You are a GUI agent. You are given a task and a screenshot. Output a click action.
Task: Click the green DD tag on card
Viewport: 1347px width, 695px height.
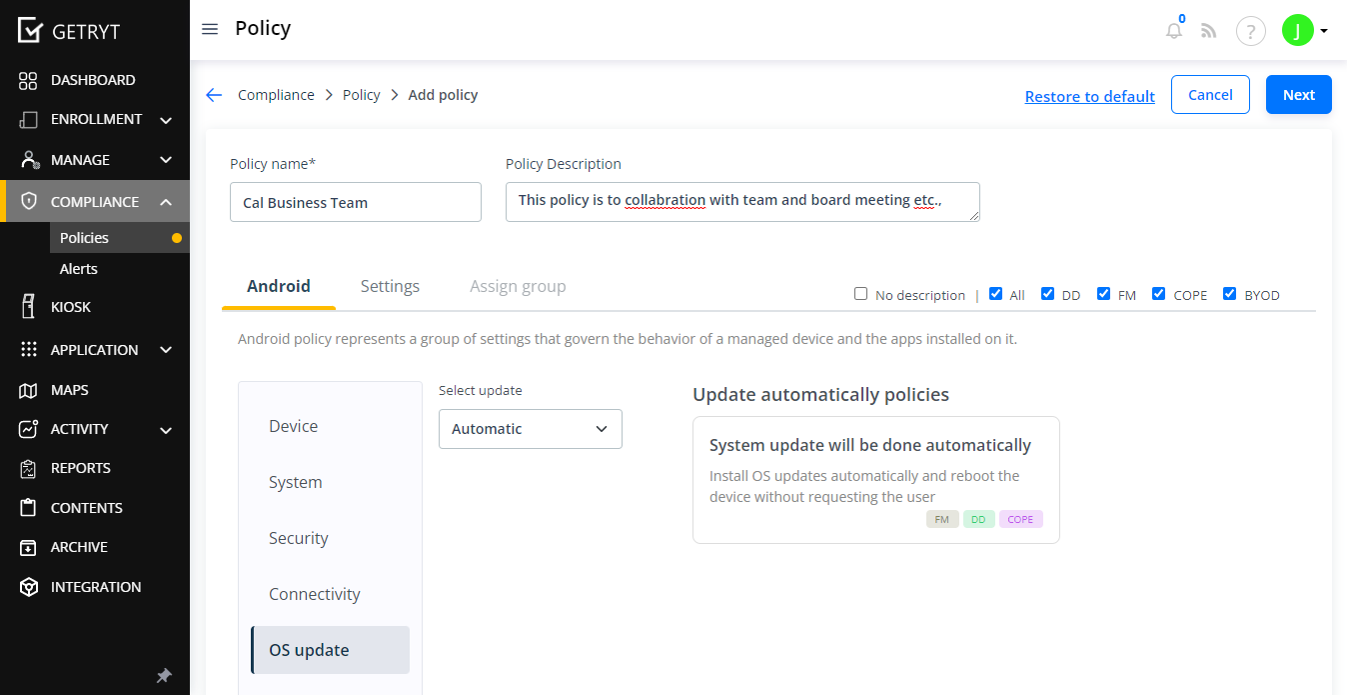tap(979, 519)
